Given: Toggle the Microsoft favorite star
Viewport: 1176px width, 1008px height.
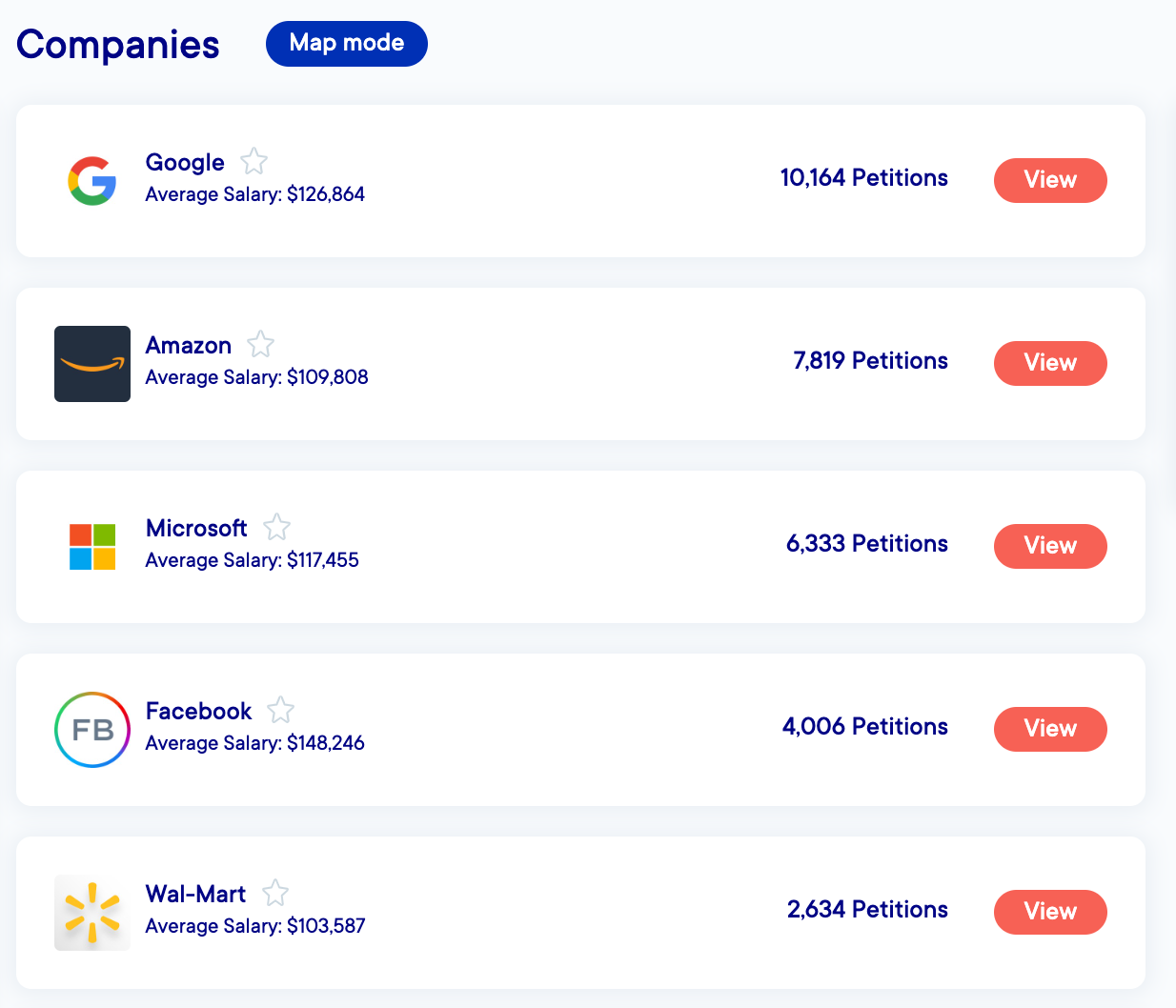Looking at the screenshot, I should 276,527.
